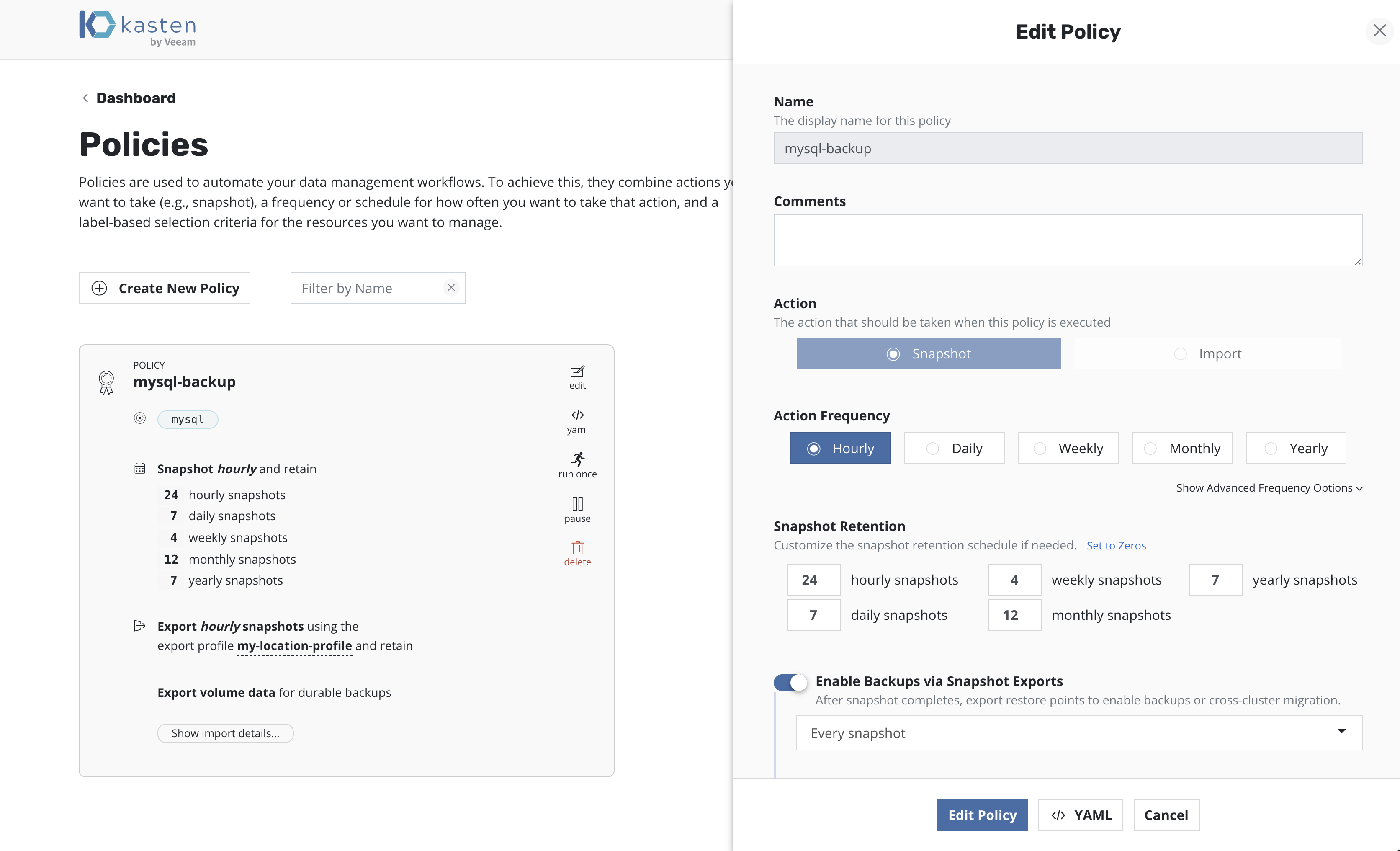The image size is (1400, 851).
Task: Click into the Comments text area
Action: click(x=1067, y=240)
